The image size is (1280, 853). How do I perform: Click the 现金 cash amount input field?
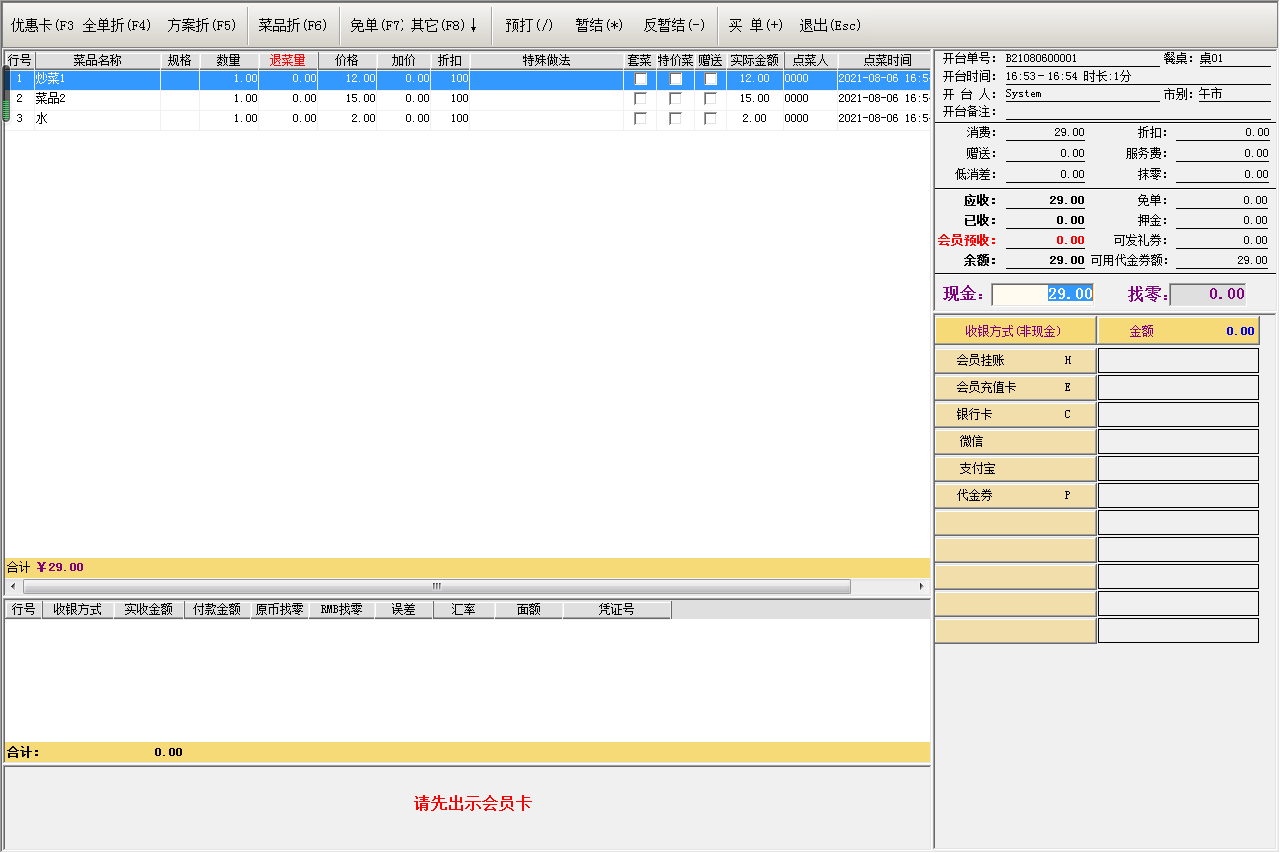[x=1042, y=294]
